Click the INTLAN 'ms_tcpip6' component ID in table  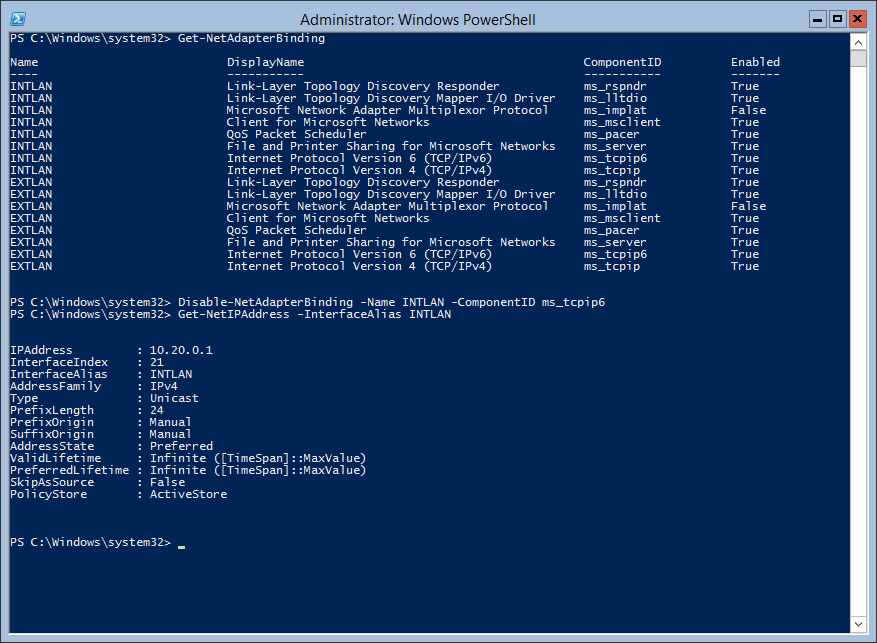pyautogui.click(x=615, y=158)
